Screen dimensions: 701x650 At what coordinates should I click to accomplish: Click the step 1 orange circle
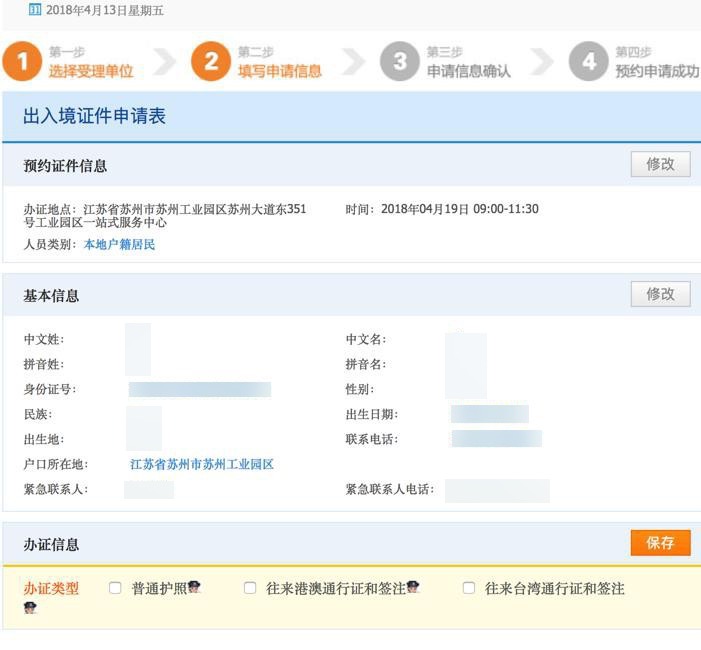click(22, 61)
